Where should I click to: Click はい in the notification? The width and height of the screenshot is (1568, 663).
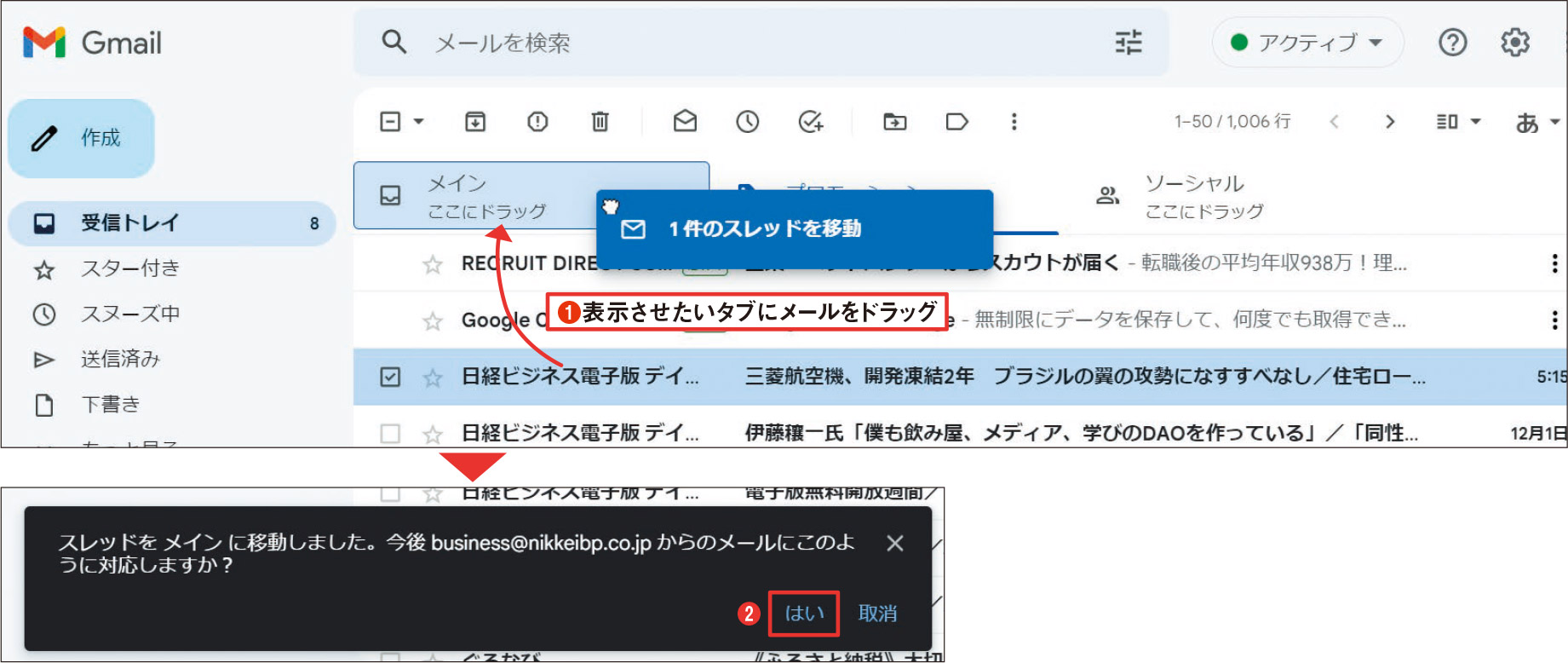[804, 614]
